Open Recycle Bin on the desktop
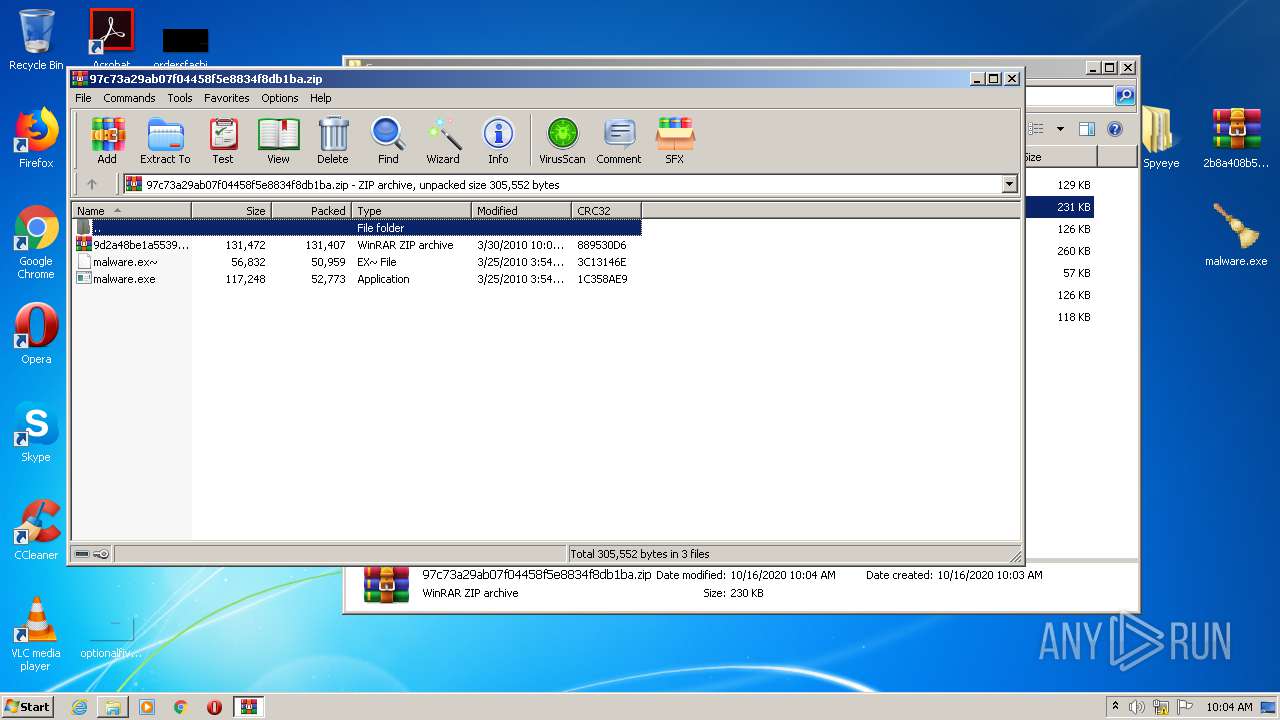The width and height of the screenshot is (1280, 720). tap(36, 40)
